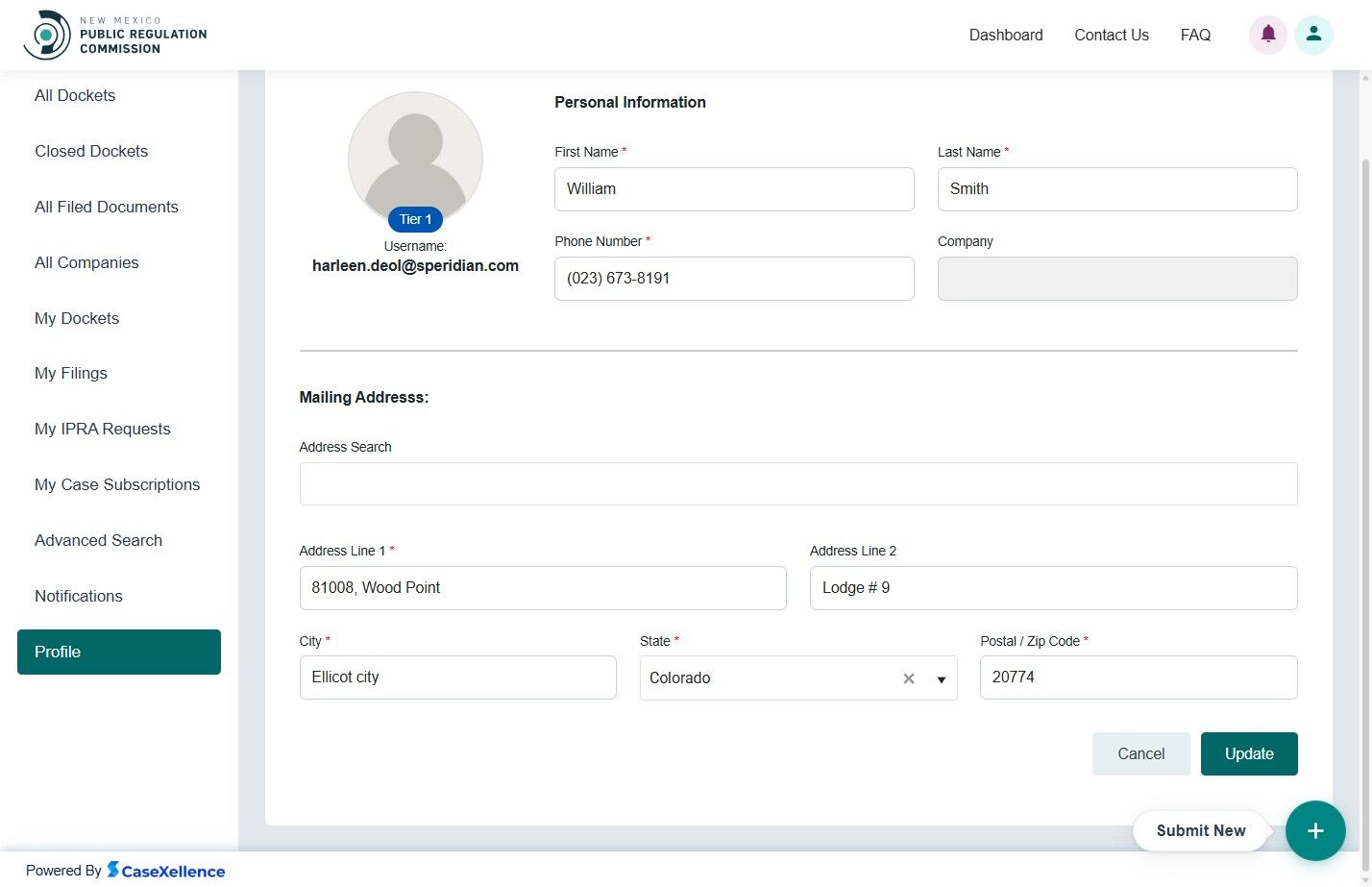Open Contact Us in the top navigation
The height and width of the screenshot is (887, 1372).
[1112, 35]
